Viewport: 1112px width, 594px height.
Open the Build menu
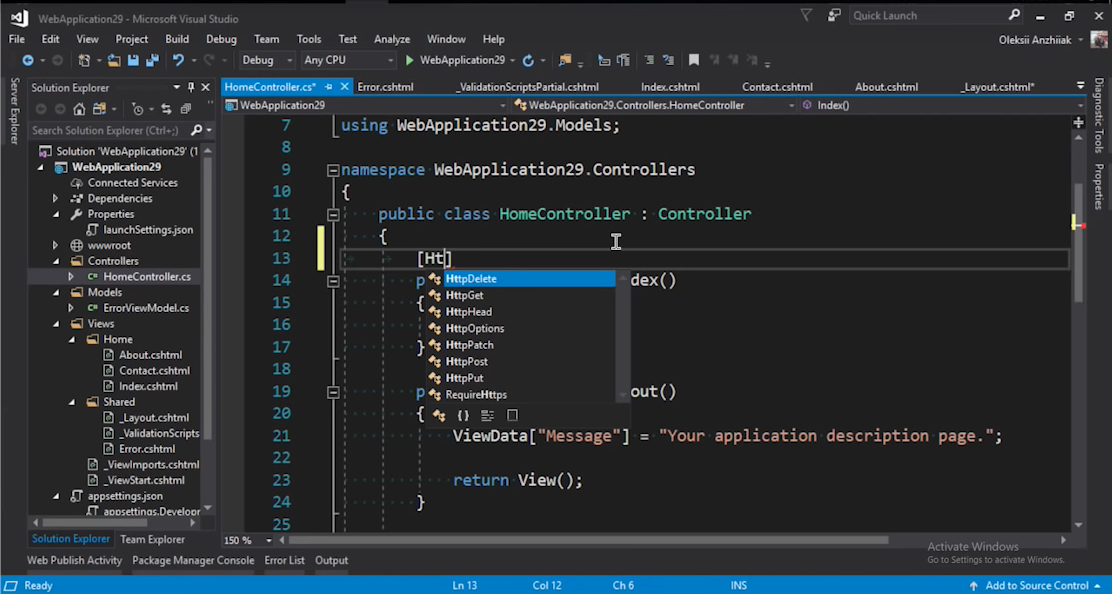pos(177,39)
